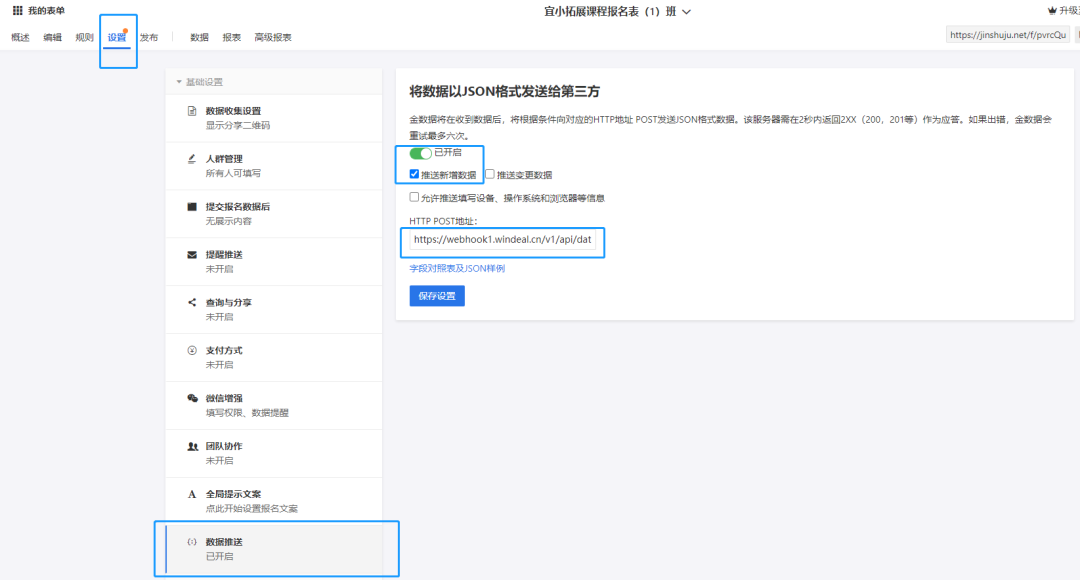Select the 支付方式 coin icon
Screen dimensions: 1080x580
(192, 350)
